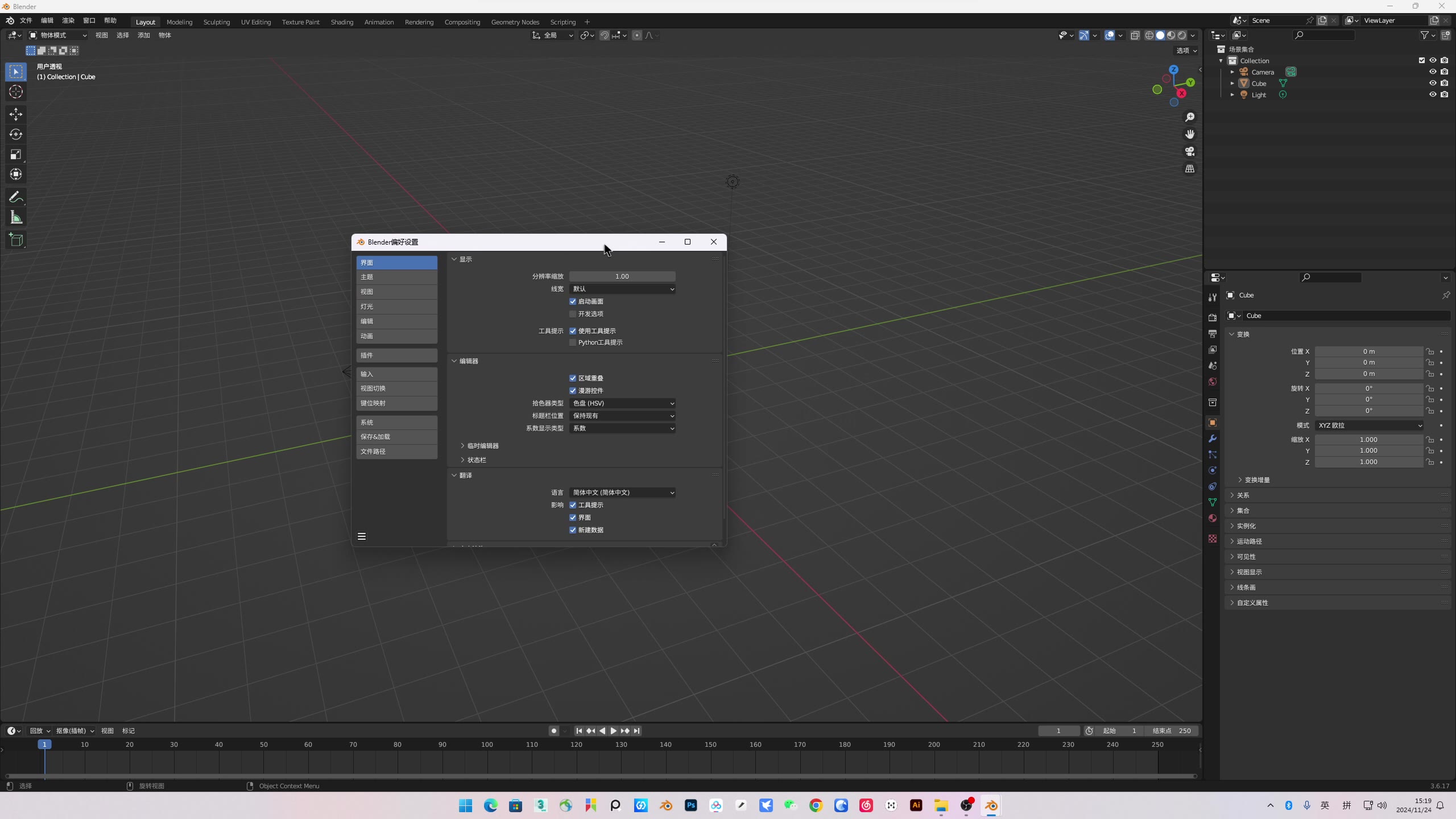Open the 拾色器类型 dropdown

622,403
